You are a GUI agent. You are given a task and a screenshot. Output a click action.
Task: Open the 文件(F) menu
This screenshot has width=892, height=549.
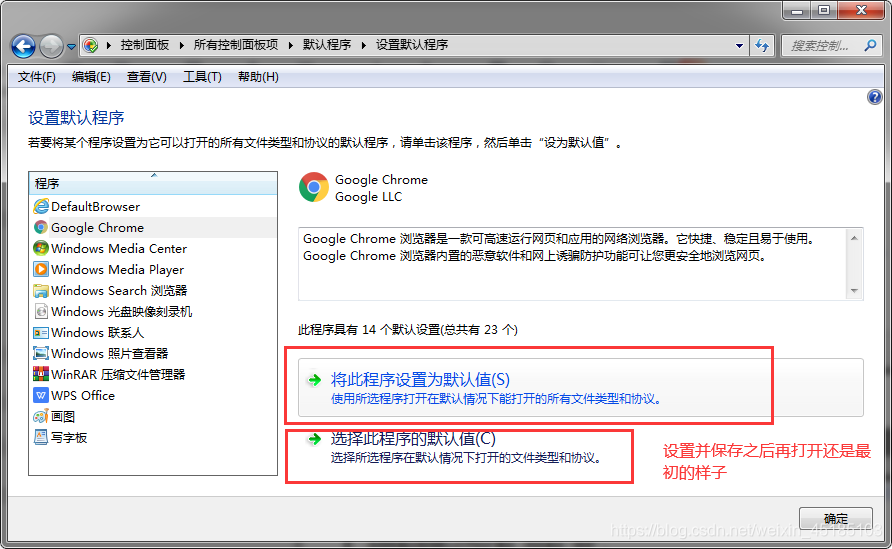pyautogui.click(x=36, y=77)
